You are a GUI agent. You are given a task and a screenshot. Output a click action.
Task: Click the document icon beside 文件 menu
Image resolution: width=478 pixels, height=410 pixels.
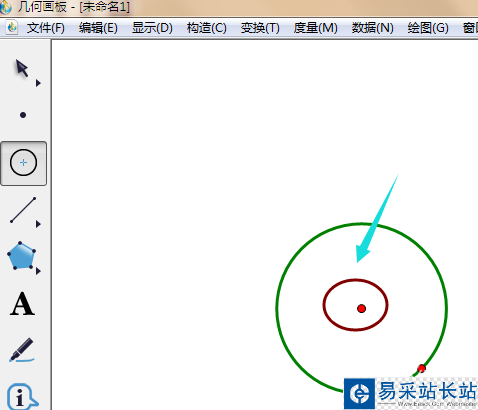point(12,28)
